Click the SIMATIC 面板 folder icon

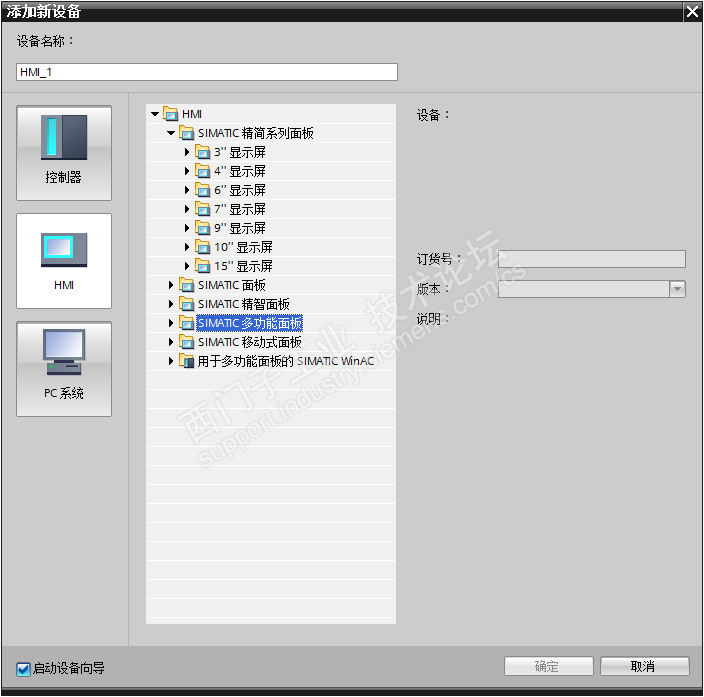186,285
